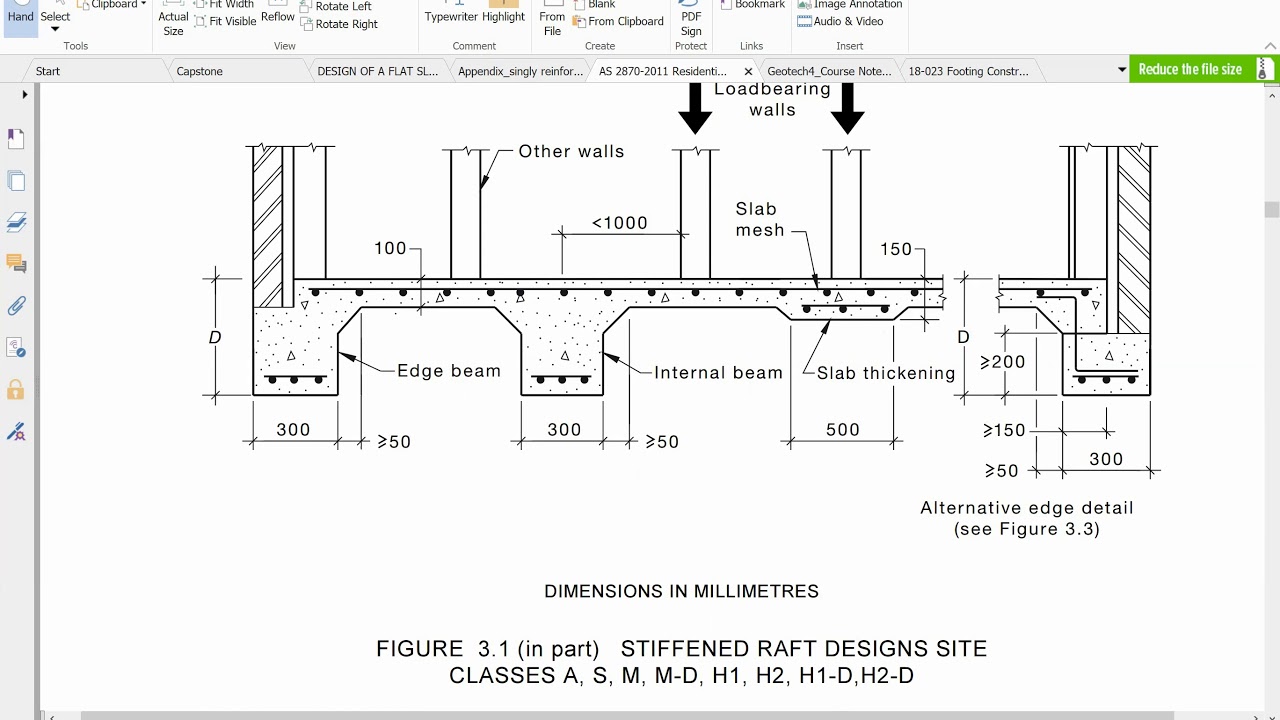1280x720 pixels.
Task: Create PDF From File
Action: coord(552,18)
